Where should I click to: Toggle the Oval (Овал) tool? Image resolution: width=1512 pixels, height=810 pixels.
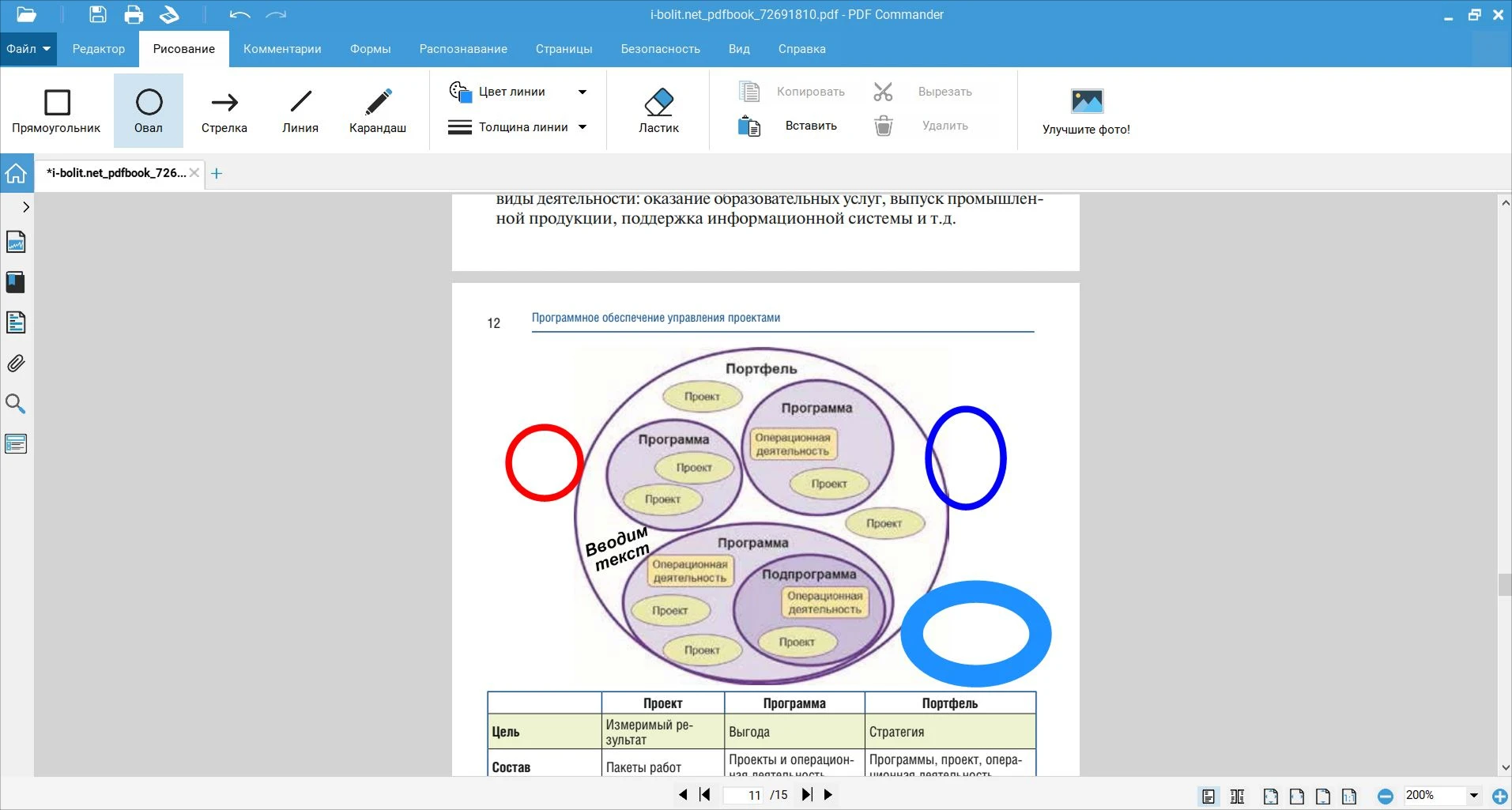coord(149,111)
